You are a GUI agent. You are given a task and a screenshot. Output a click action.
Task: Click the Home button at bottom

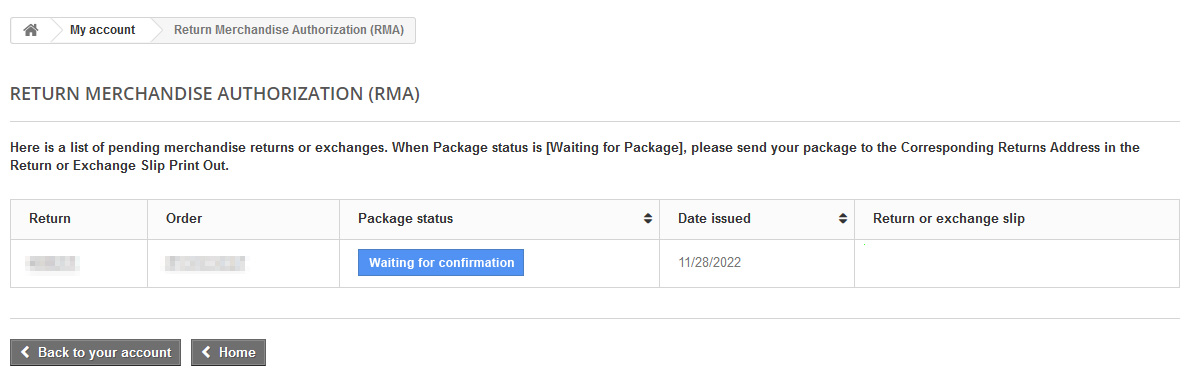[228, 352]
